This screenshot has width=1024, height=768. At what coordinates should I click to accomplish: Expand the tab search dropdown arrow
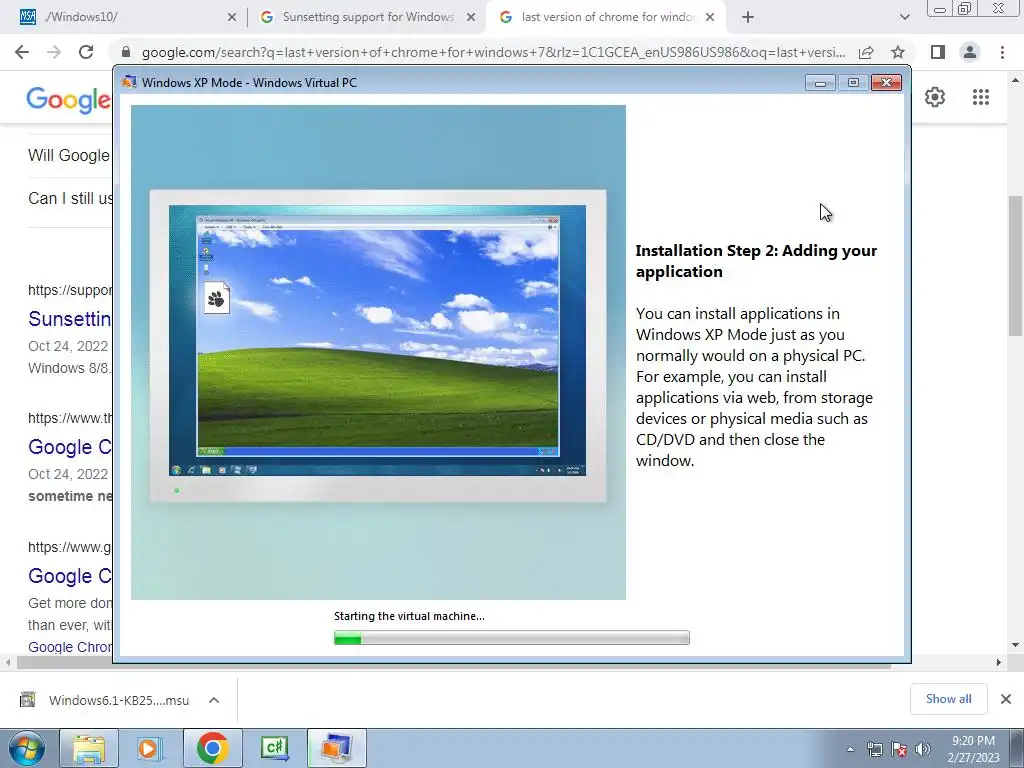click(904, 18)
